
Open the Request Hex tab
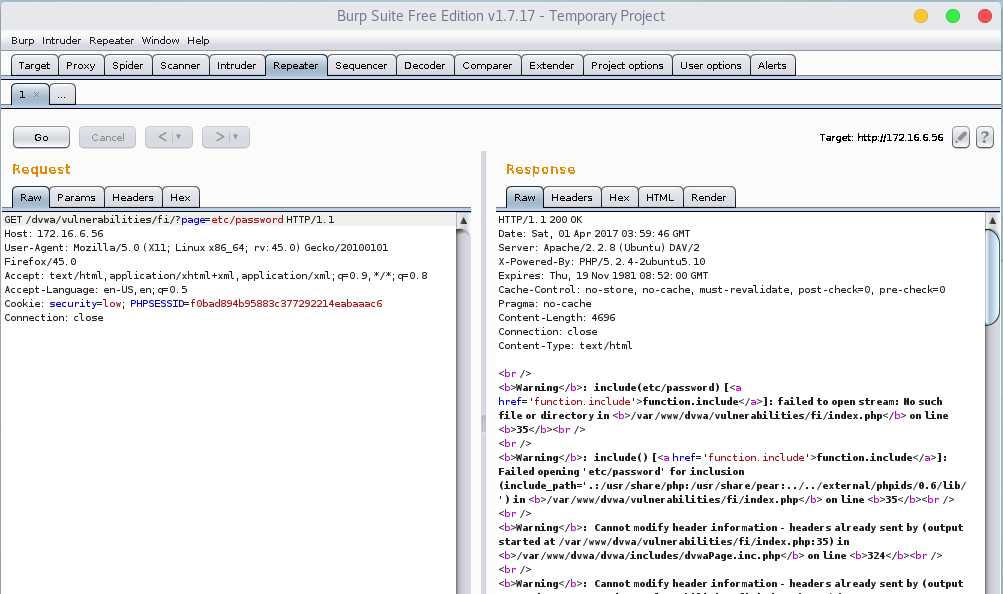pos(180,198)
